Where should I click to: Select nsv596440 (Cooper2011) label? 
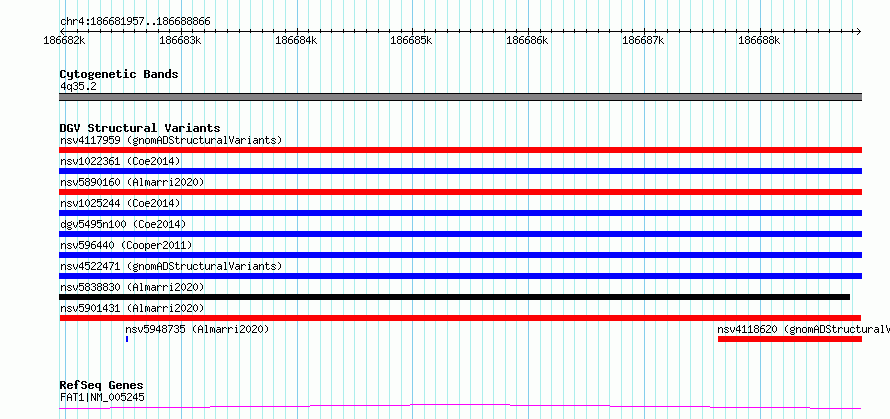click(126, 245)
